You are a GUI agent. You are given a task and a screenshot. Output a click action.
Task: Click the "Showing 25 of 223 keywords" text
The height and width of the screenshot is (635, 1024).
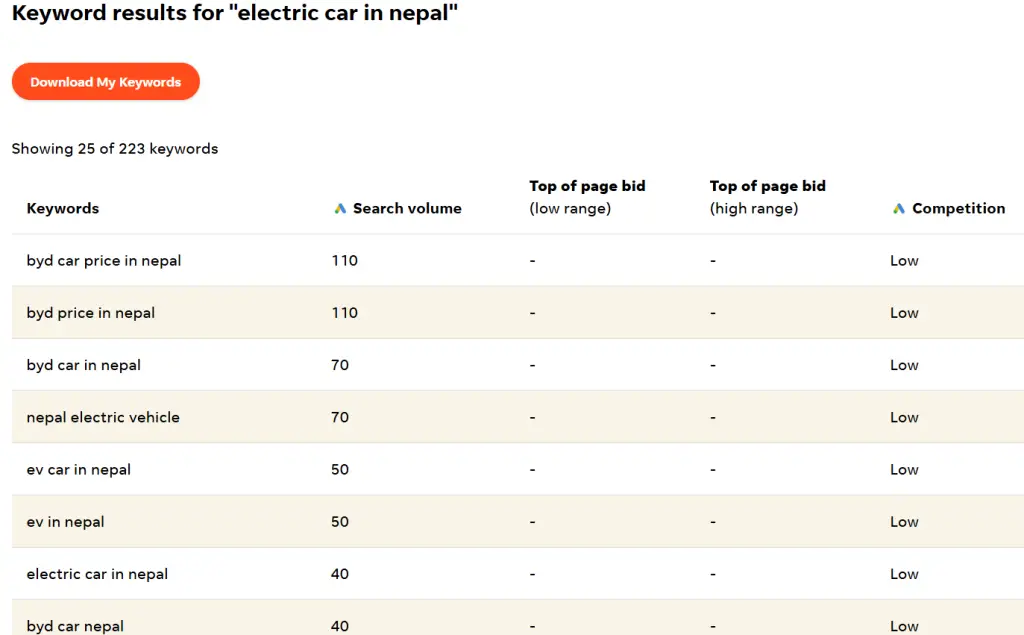tap(115, 149)
